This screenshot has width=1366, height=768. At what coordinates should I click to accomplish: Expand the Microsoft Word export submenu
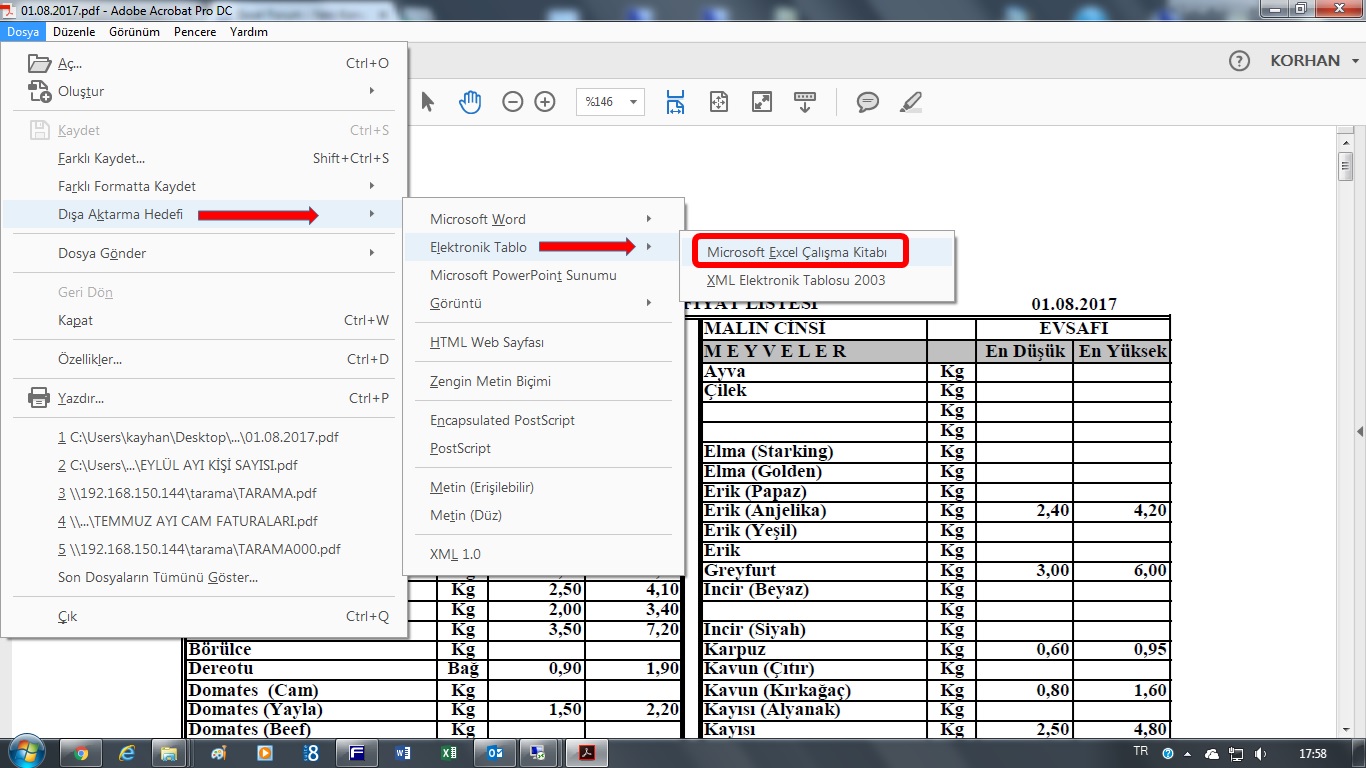[649, 219]
